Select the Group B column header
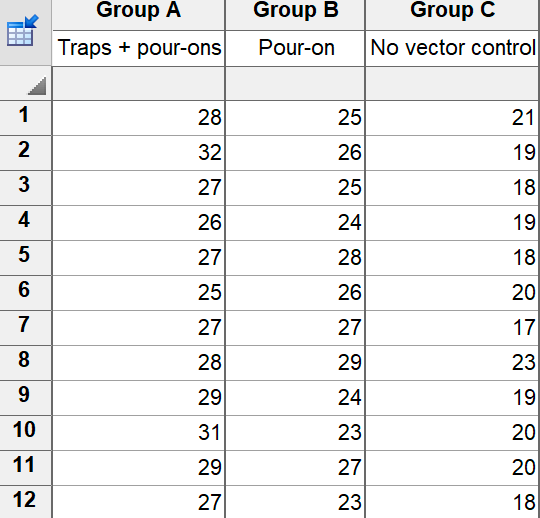Viewport: 540px width, 518px height. click(x=295, y=10)
